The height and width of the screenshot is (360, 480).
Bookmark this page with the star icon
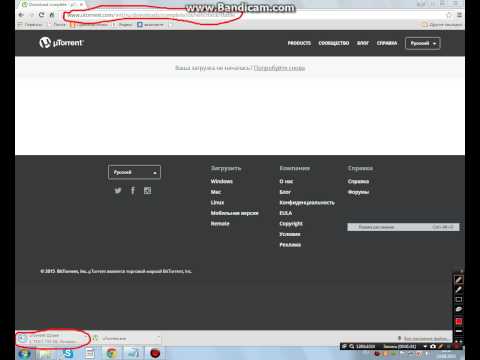click(x=449, y=15)
